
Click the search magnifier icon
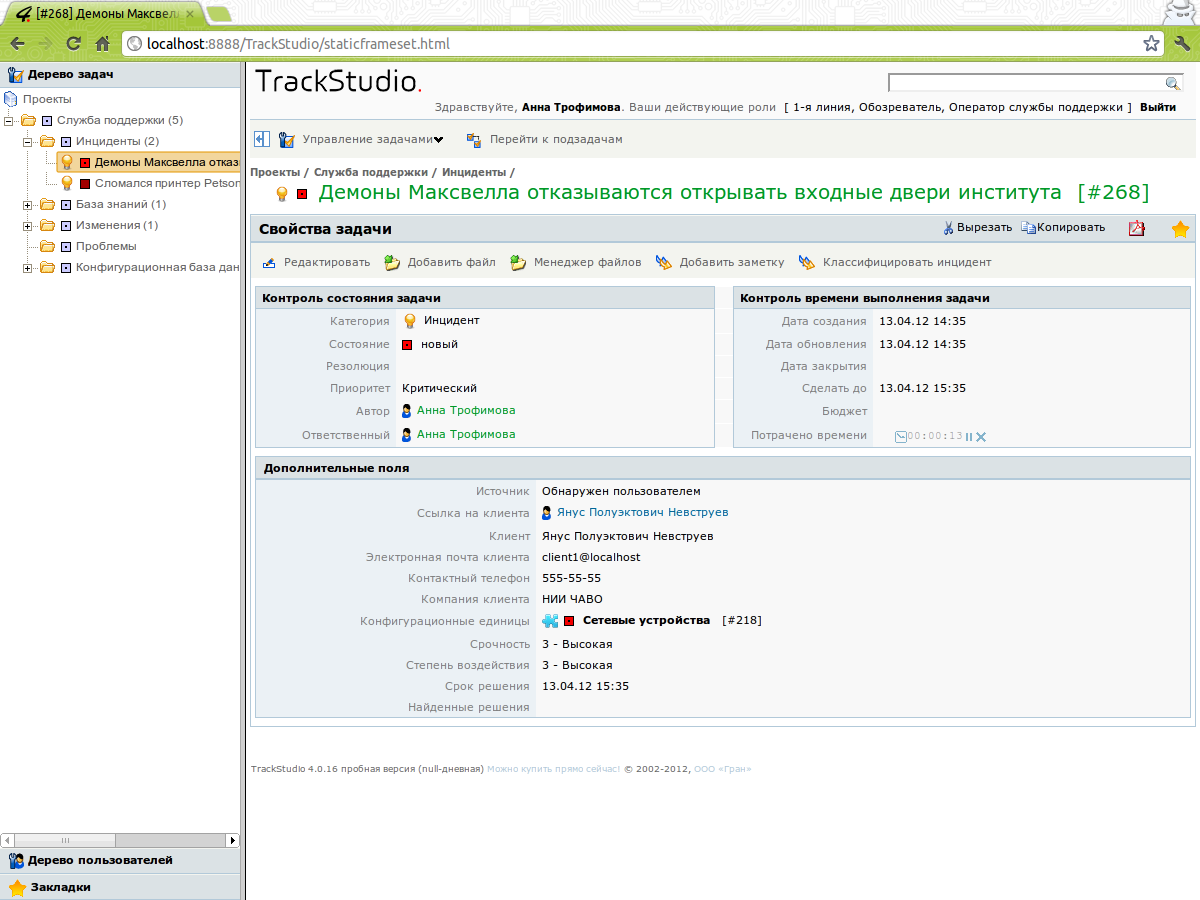[1173, 83]
